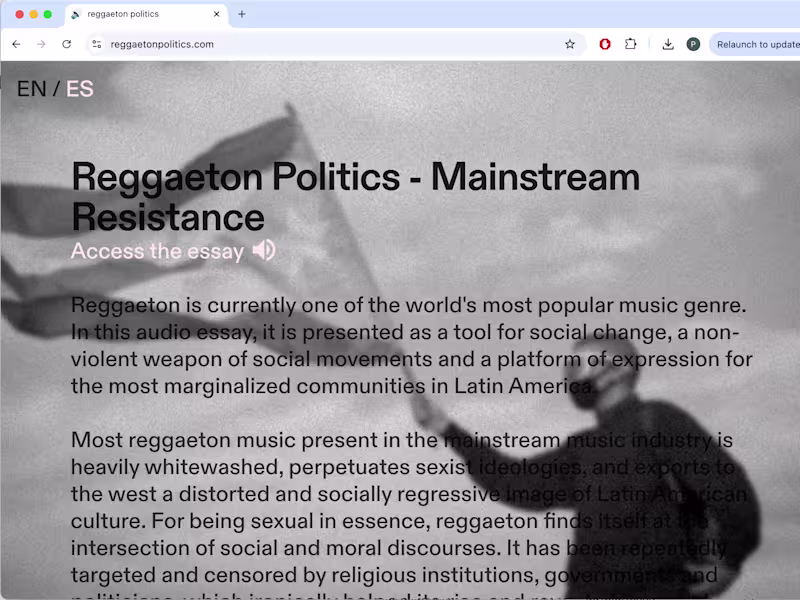800x600 pixels.
Task: Click the speaker icon beside Access the essay
Action: pyautogui.click(x=264, y=251)
